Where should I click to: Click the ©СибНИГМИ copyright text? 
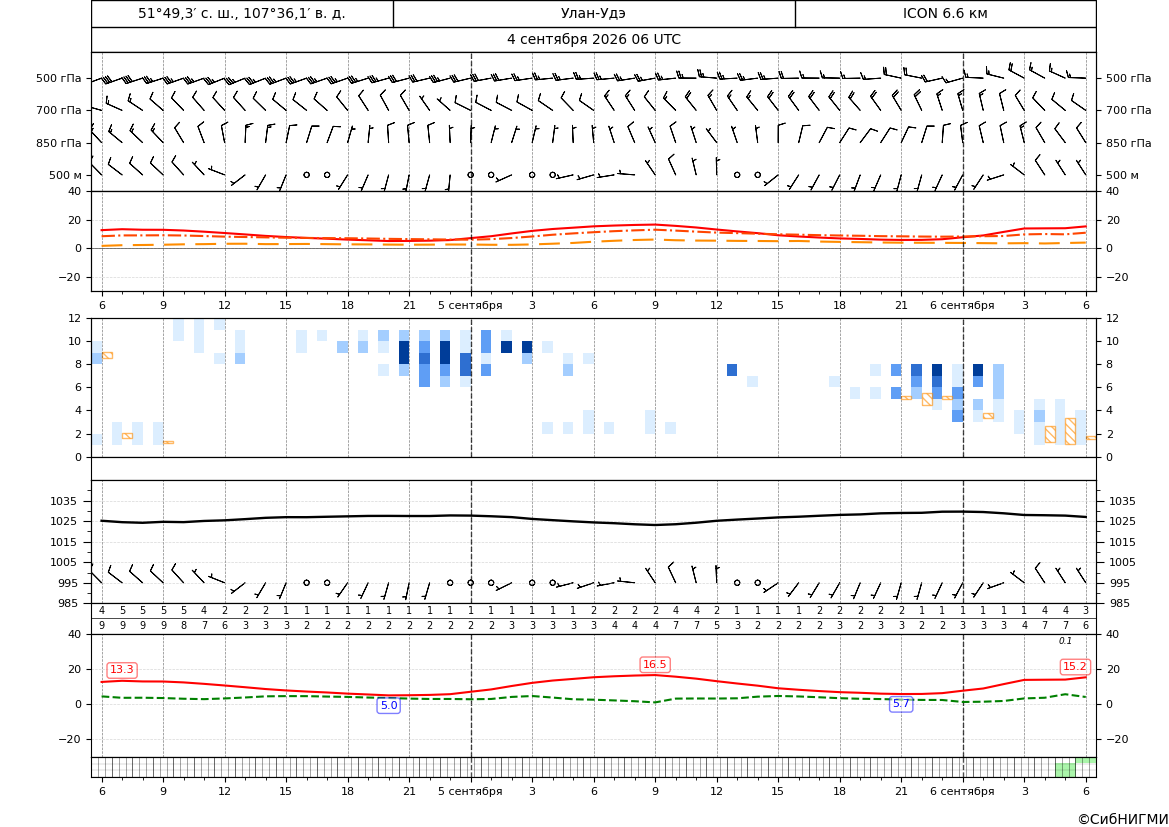[1123, 819]
